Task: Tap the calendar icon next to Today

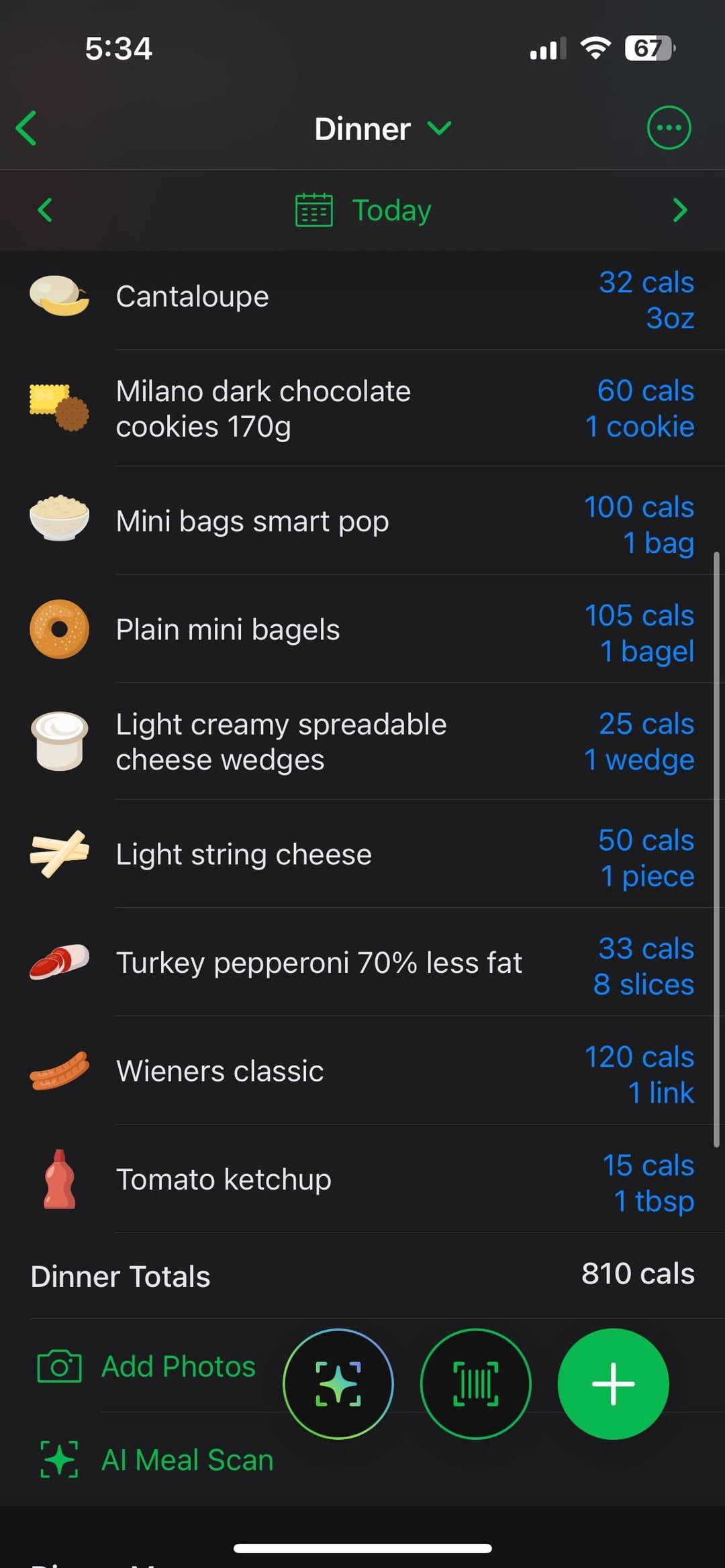Action: click(x=313, y=210)
